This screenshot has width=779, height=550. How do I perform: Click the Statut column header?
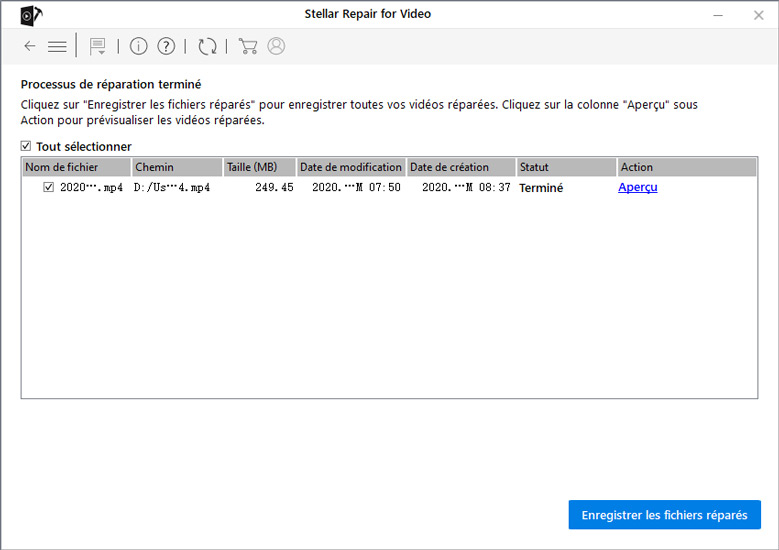[566, 167]
